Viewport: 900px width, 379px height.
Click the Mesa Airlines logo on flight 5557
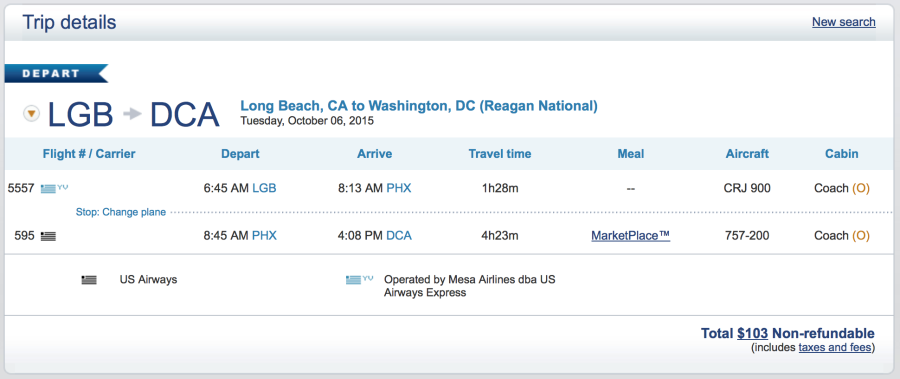(55, 188)
